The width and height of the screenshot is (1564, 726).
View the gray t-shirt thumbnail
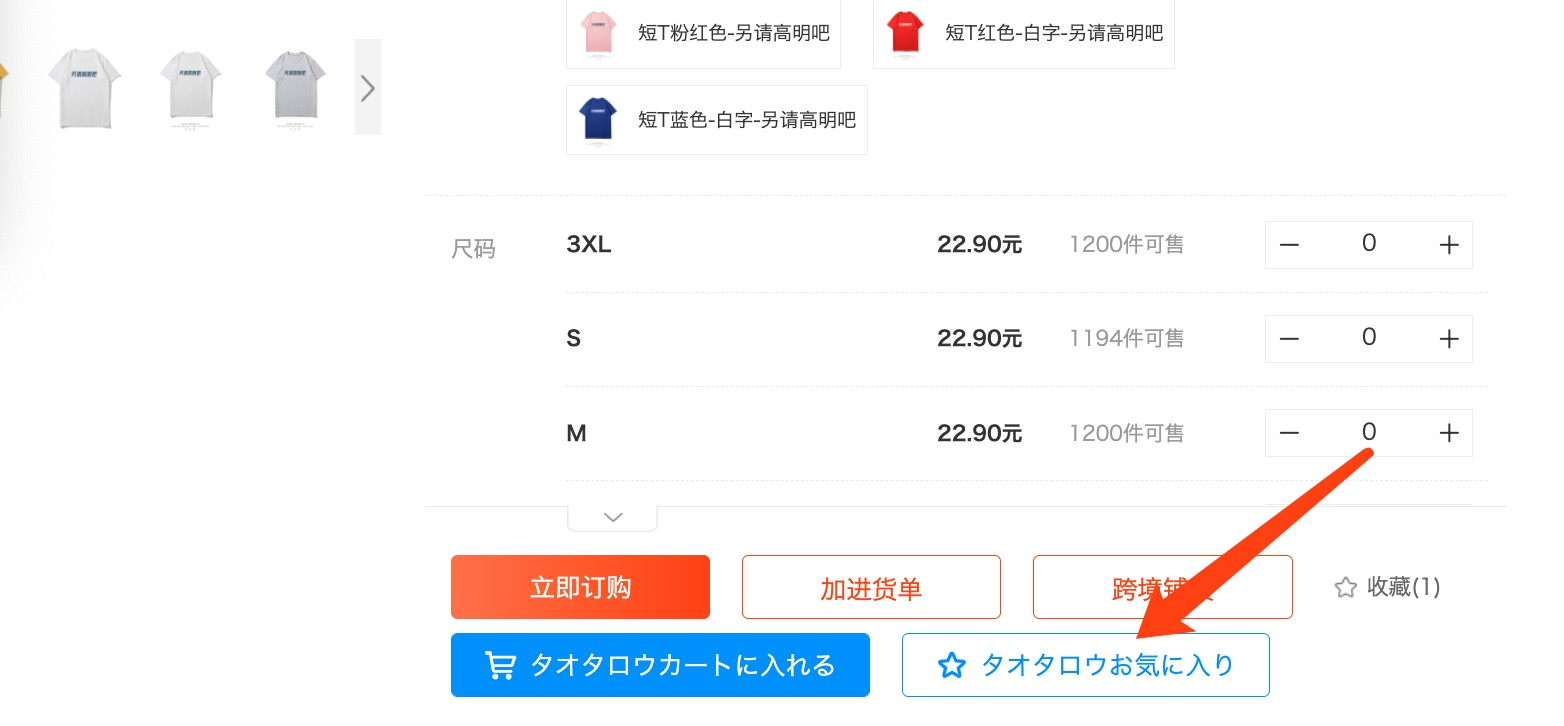click(295, 87)
